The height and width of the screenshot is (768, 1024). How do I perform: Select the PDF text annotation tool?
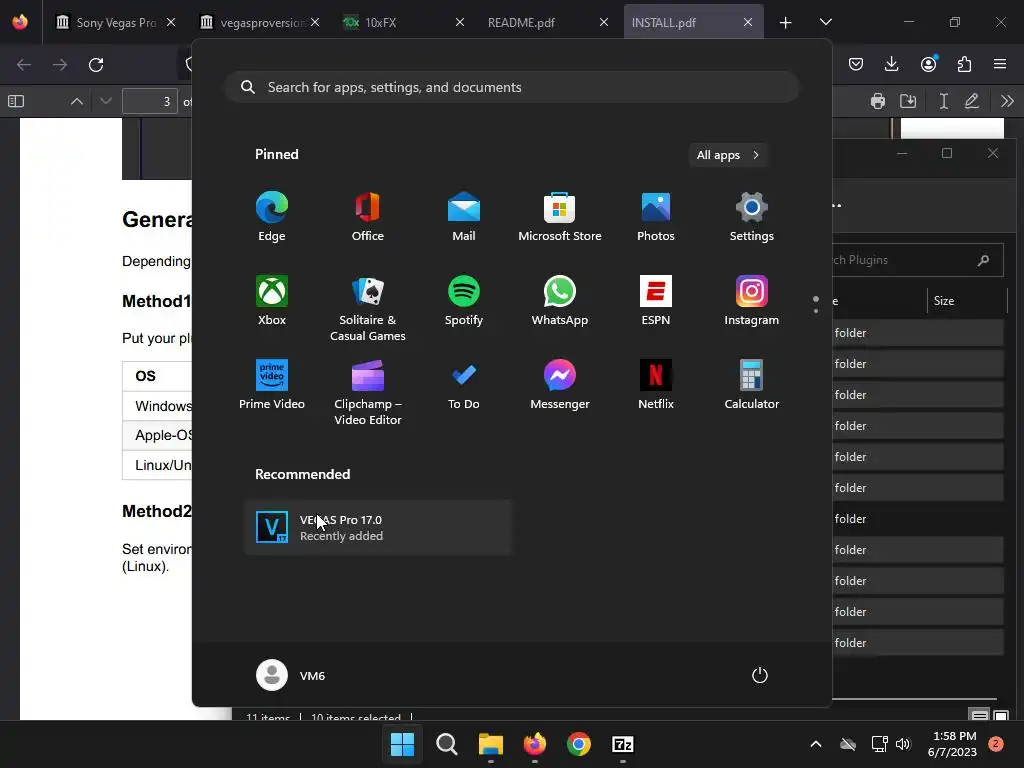[x=943, y=101]
